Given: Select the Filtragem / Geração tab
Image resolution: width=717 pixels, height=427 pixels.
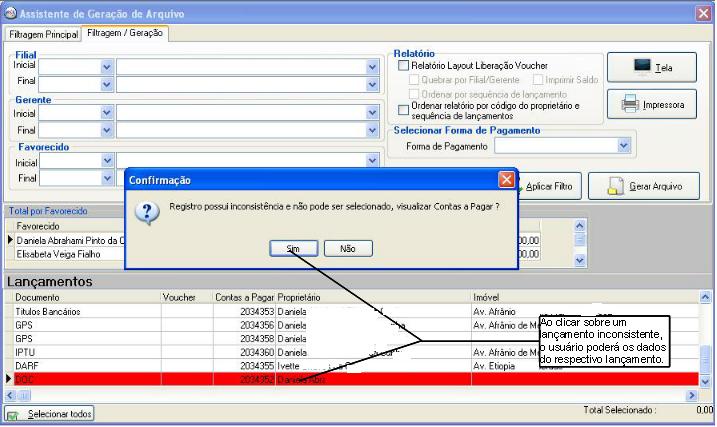Looking at the screenshot, I should tap(125, 33).
